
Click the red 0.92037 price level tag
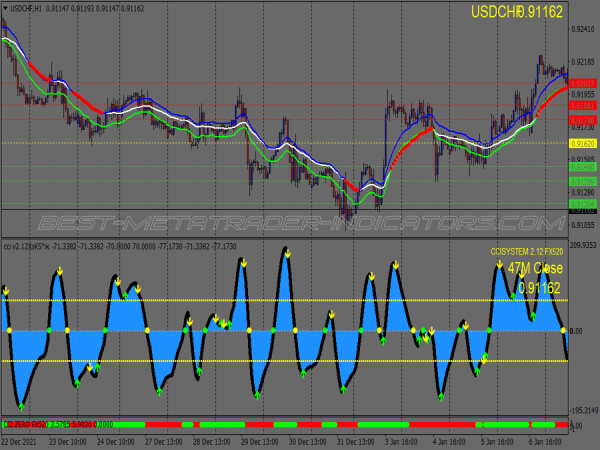pyautogui.click(x=582, y=83)
